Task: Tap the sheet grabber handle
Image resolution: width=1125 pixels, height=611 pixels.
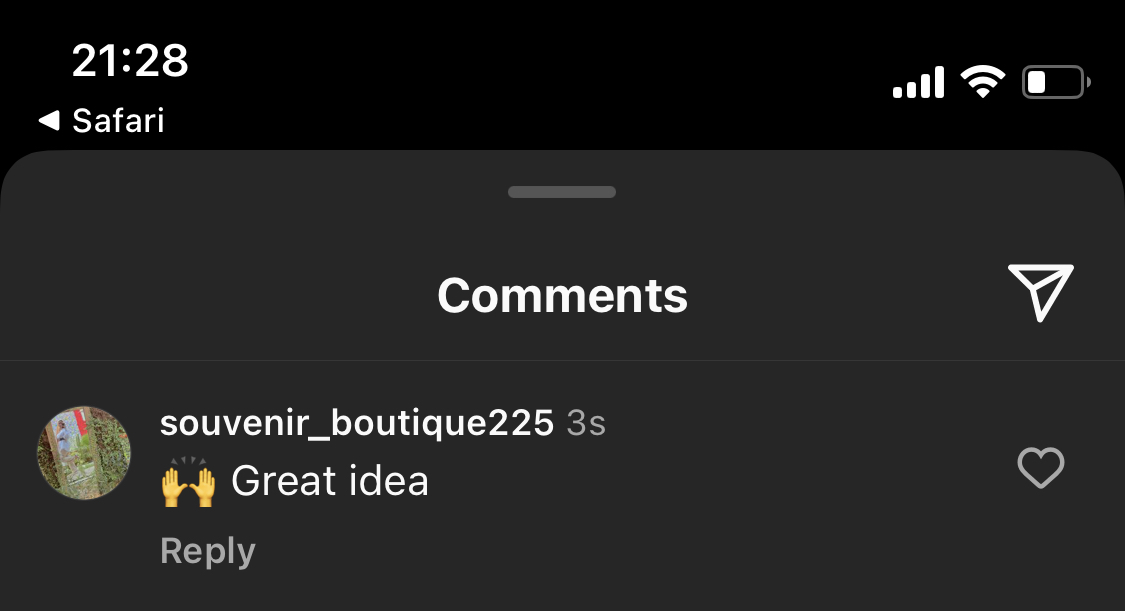Action: coord(562,191)
